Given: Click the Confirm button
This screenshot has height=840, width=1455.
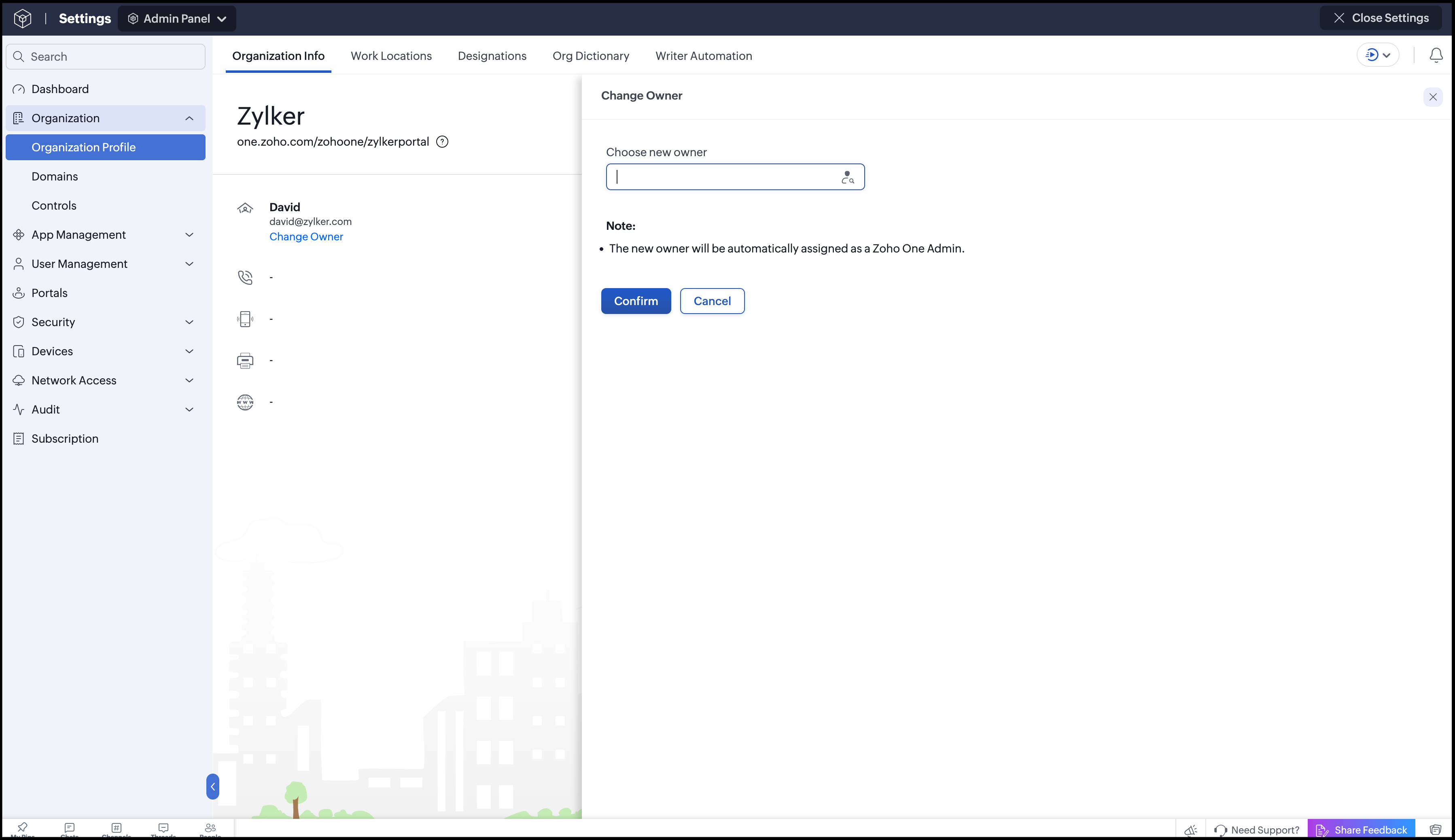Looking at the screenshot, I should [636, 301].
